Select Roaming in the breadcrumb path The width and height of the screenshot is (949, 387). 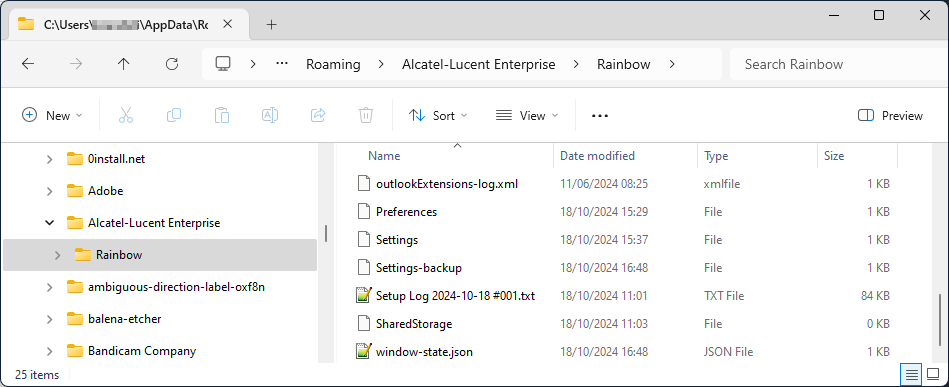coord(333,64)
